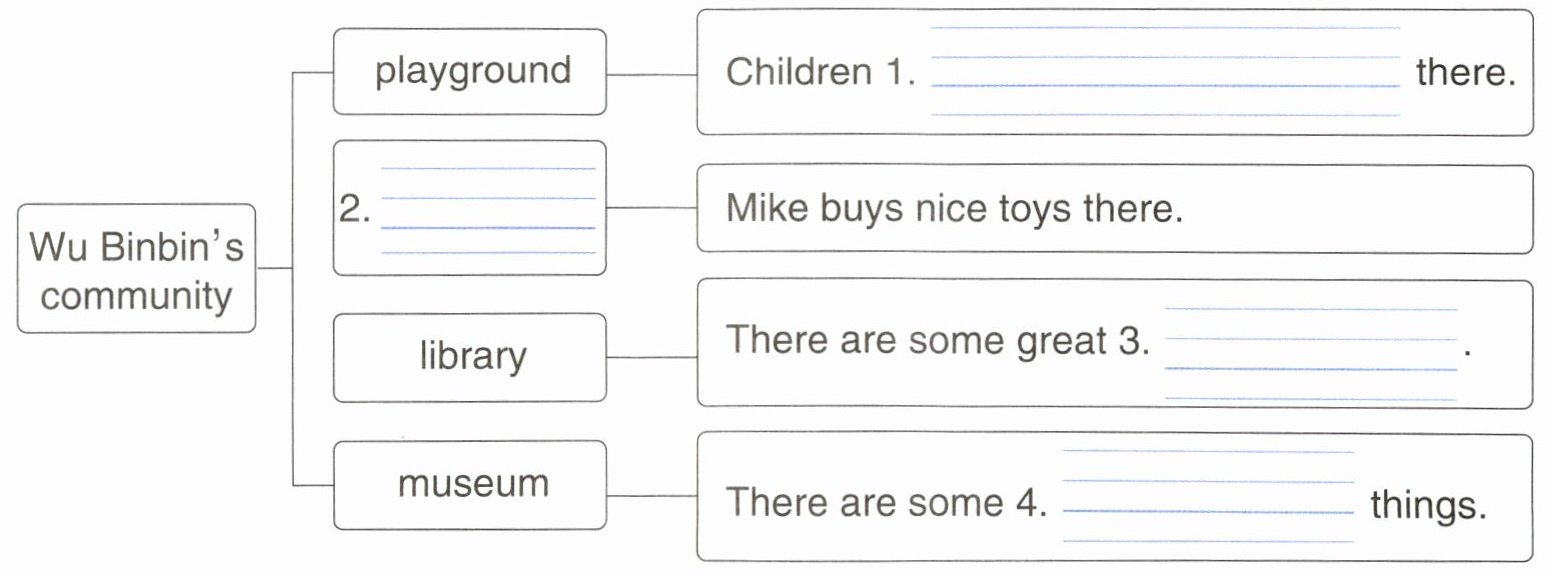Click blank 3 lines after "great"
Screen dimensions: 1552x576
1310,355
